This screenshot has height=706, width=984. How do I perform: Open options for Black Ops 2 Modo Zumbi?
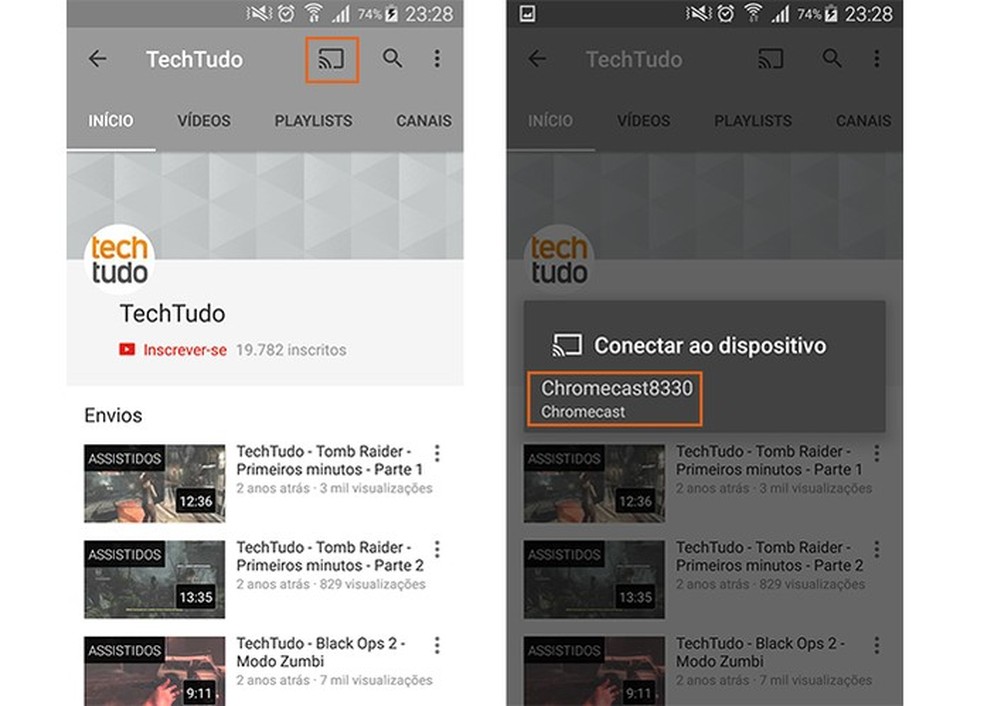click(437, 645)
